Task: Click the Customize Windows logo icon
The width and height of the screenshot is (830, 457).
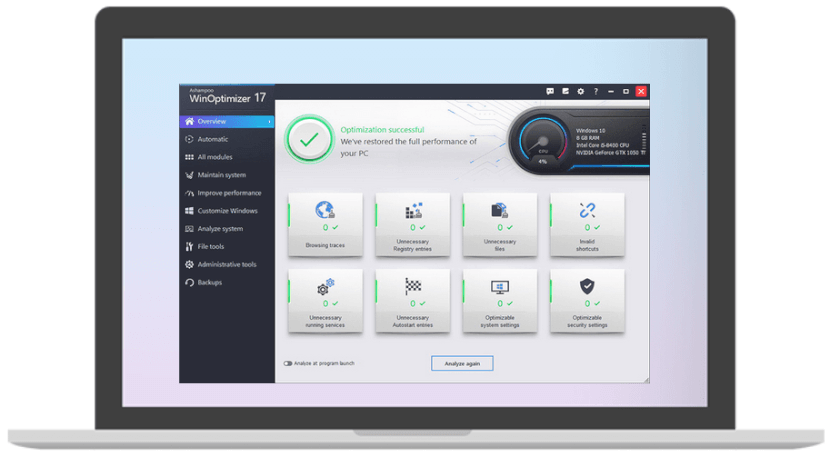Action: point(190,211)
